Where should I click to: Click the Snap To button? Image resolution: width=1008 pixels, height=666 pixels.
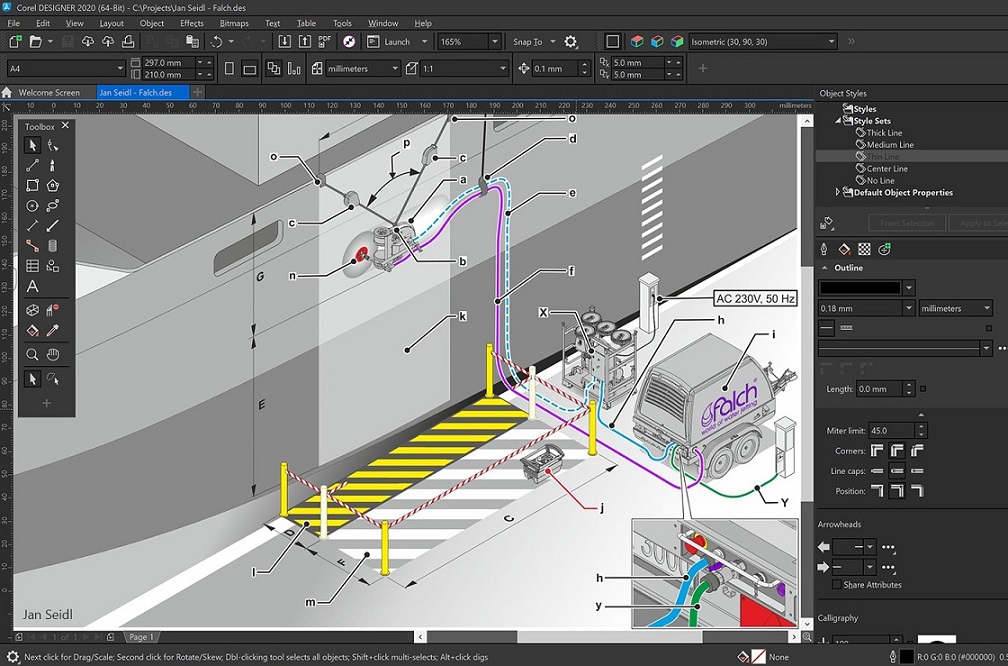point(527,42)
